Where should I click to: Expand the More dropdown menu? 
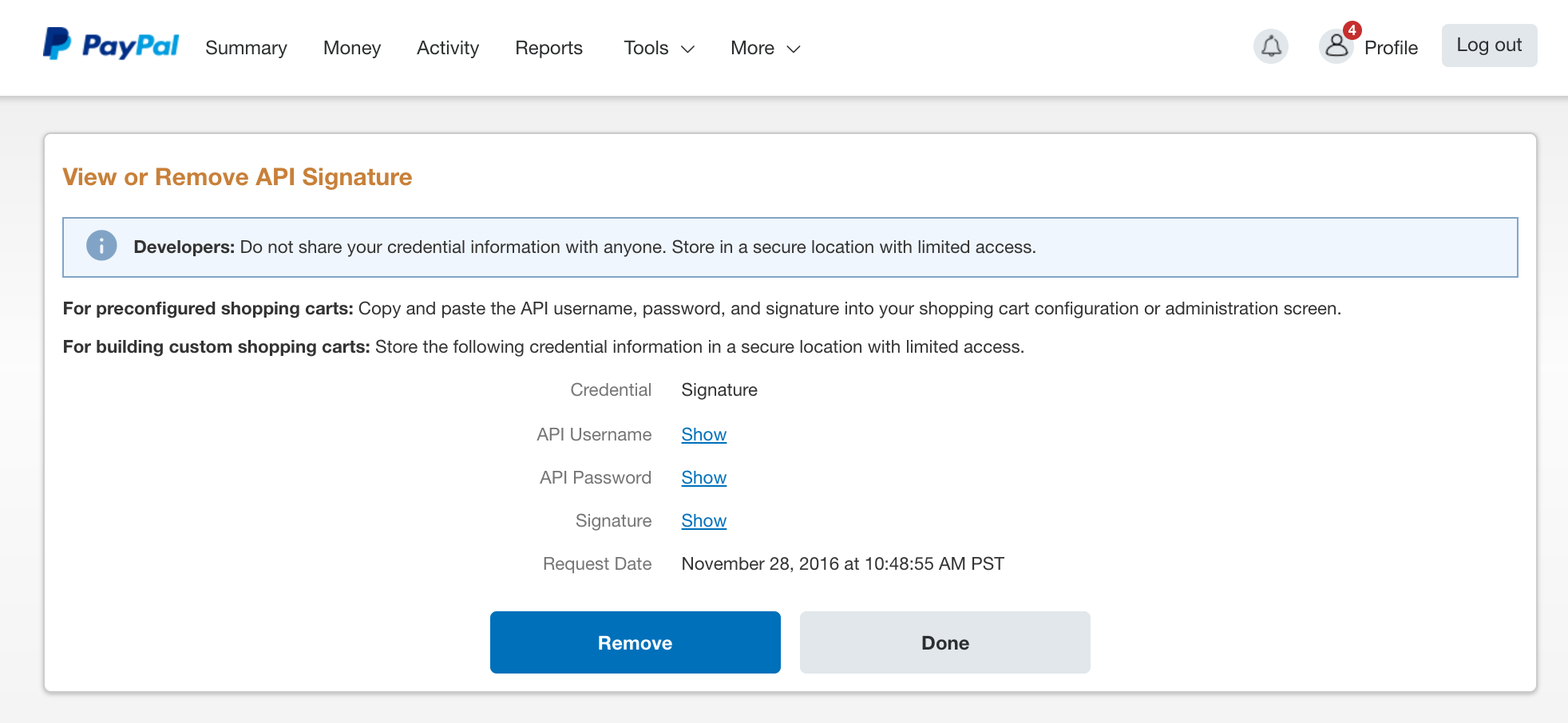(765, 48)
